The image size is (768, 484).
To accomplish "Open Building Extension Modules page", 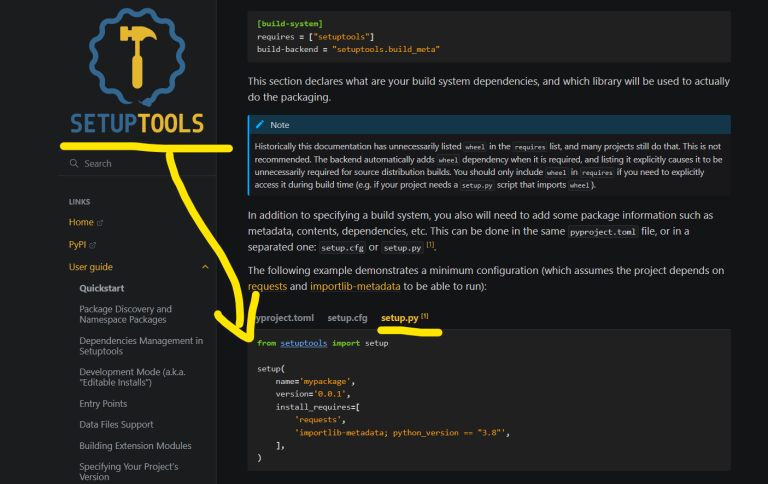I will (135, 445).
